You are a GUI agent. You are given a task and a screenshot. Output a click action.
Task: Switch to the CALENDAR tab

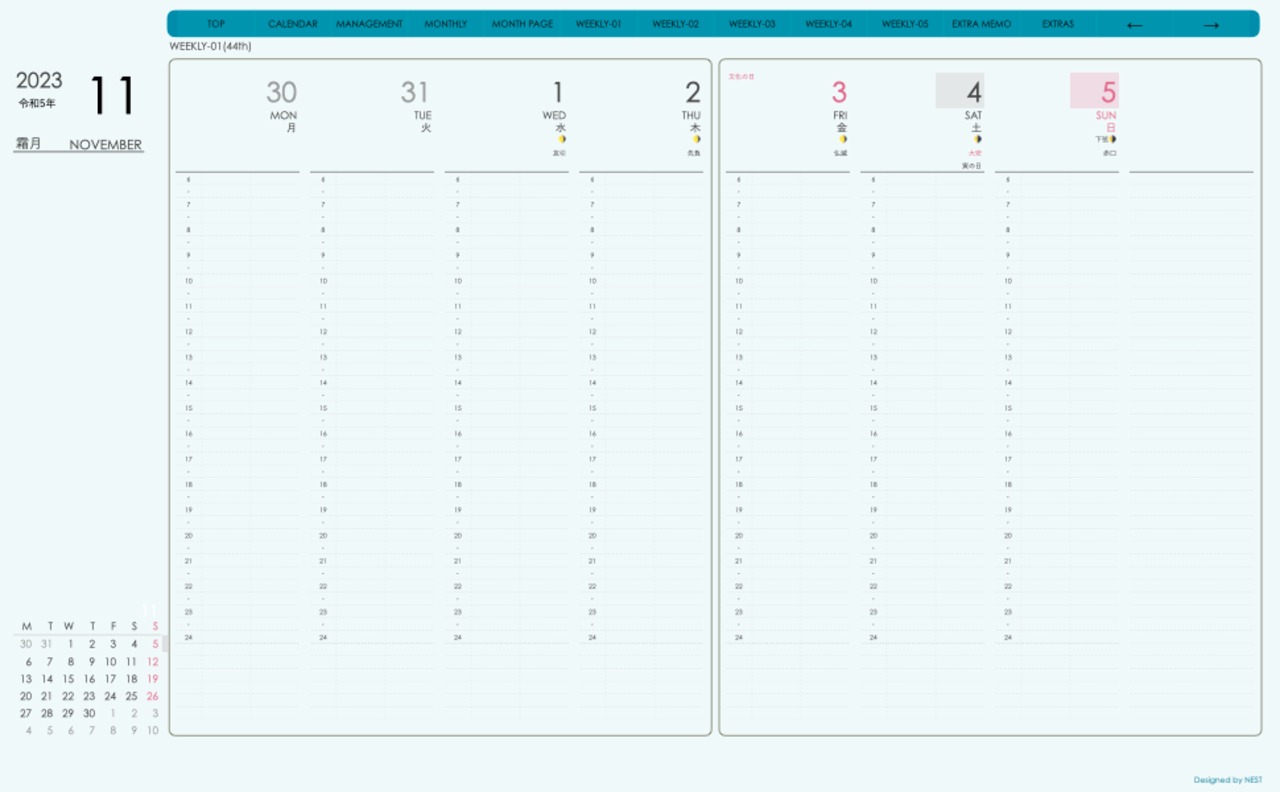click(x=293, y=24)
